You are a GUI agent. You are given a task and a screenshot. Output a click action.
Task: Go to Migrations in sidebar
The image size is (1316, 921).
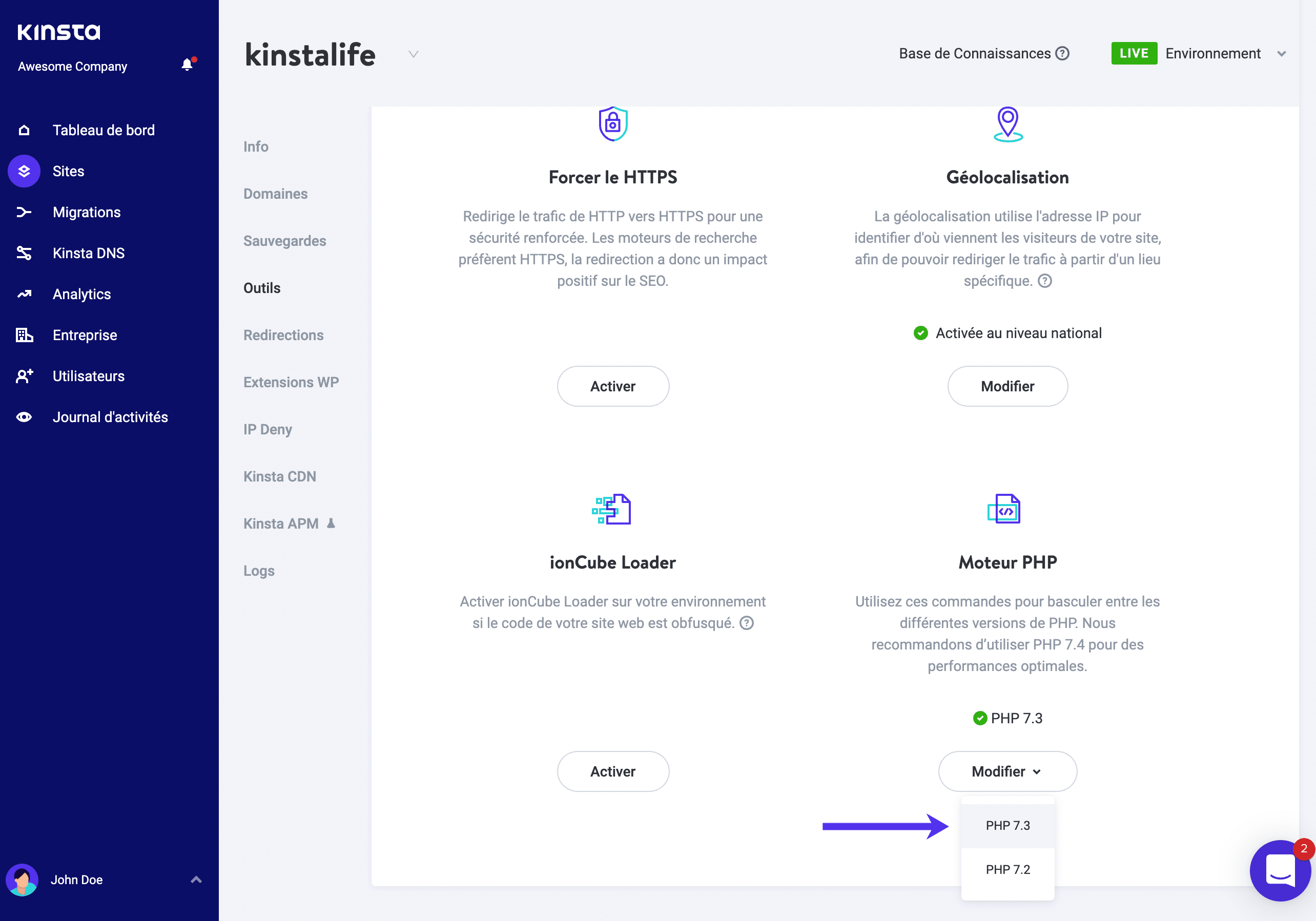(87, 213)
